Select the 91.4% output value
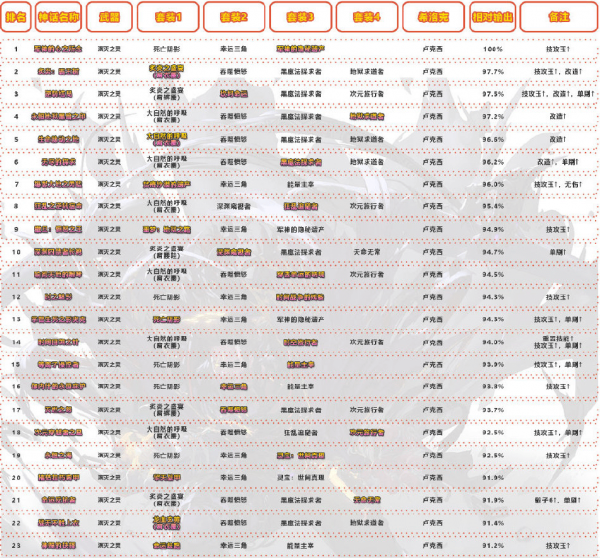The height and width of the screenshot is (558, 600). pyautogui.click(x=493, y=523)
